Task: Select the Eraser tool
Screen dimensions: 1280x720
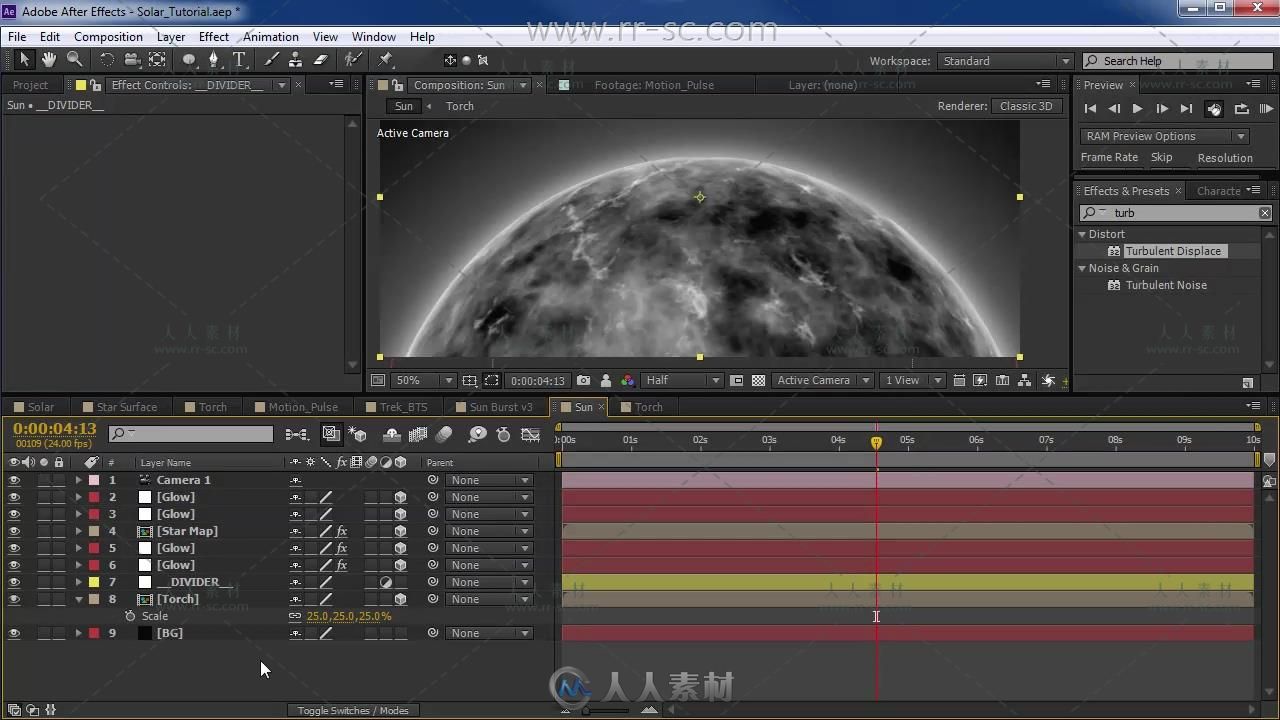Action: 320,60
